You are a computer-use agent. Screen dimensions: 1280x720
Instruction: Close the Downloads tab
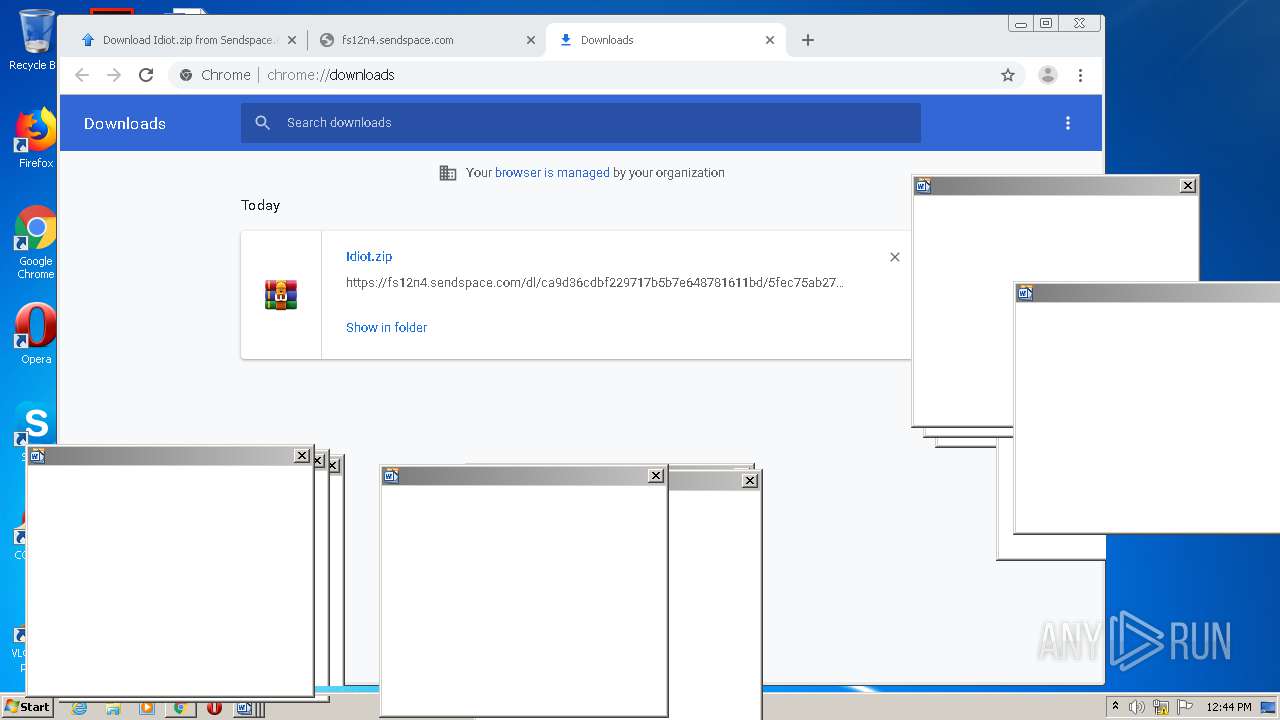(x=770, y=40)
